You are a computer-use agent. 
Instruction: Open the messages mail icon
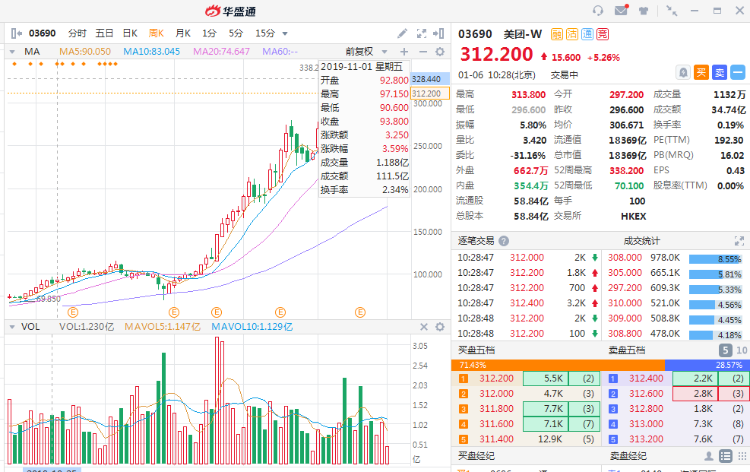pos(621,10)
